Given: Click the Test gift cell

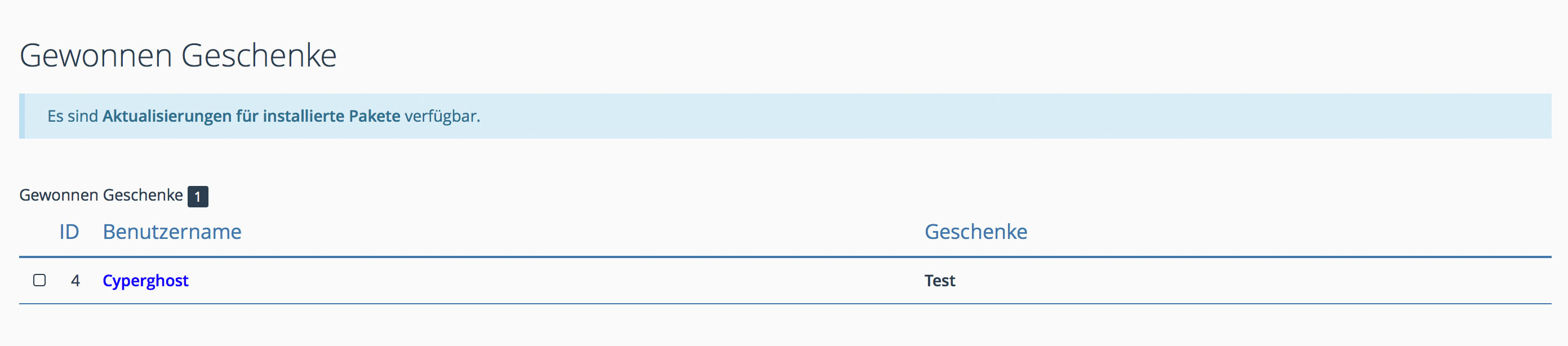Looking at the screenshot, I should click(x=939, y=281).
